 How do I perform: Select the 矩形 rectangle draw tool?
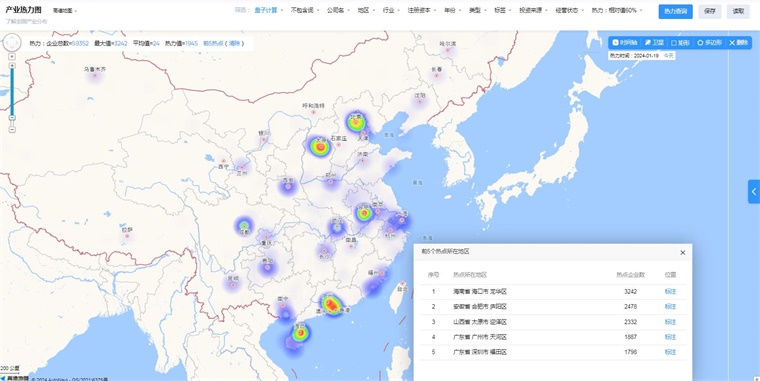681,43
